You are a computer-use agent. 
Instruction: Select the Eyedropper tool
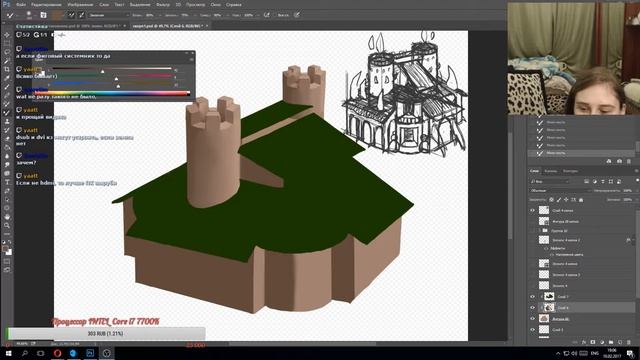click(7, 78)
